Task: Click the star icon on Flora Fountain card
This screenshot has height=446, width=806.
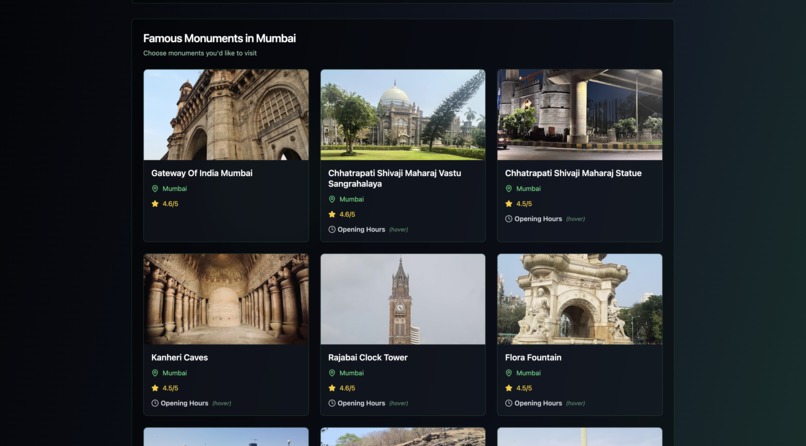Action: [508, 388]
